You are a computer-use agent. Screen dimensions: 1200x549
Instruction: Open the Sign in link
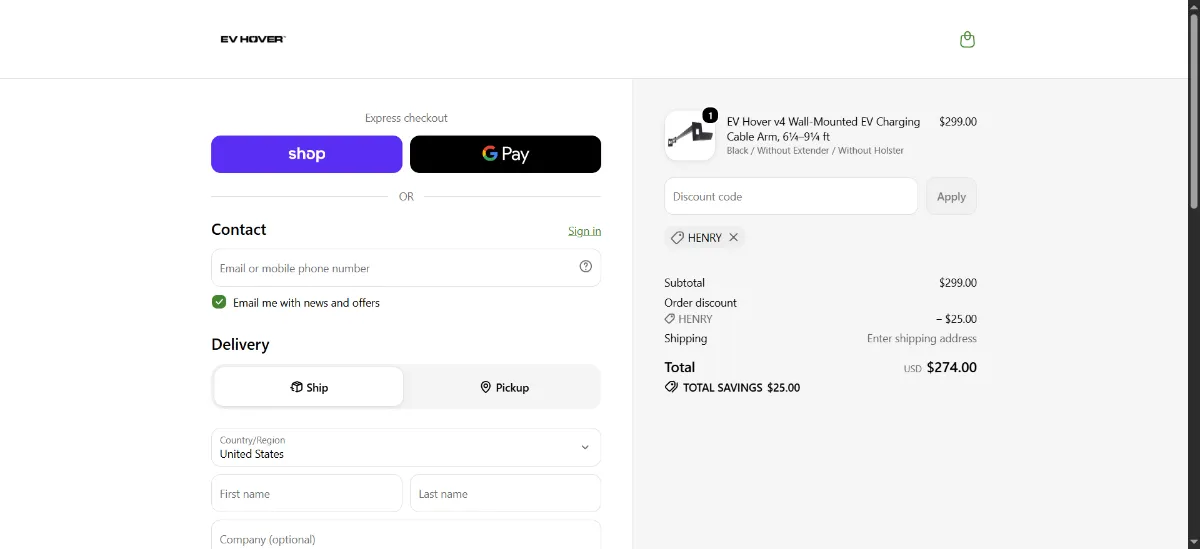point(585,231)
